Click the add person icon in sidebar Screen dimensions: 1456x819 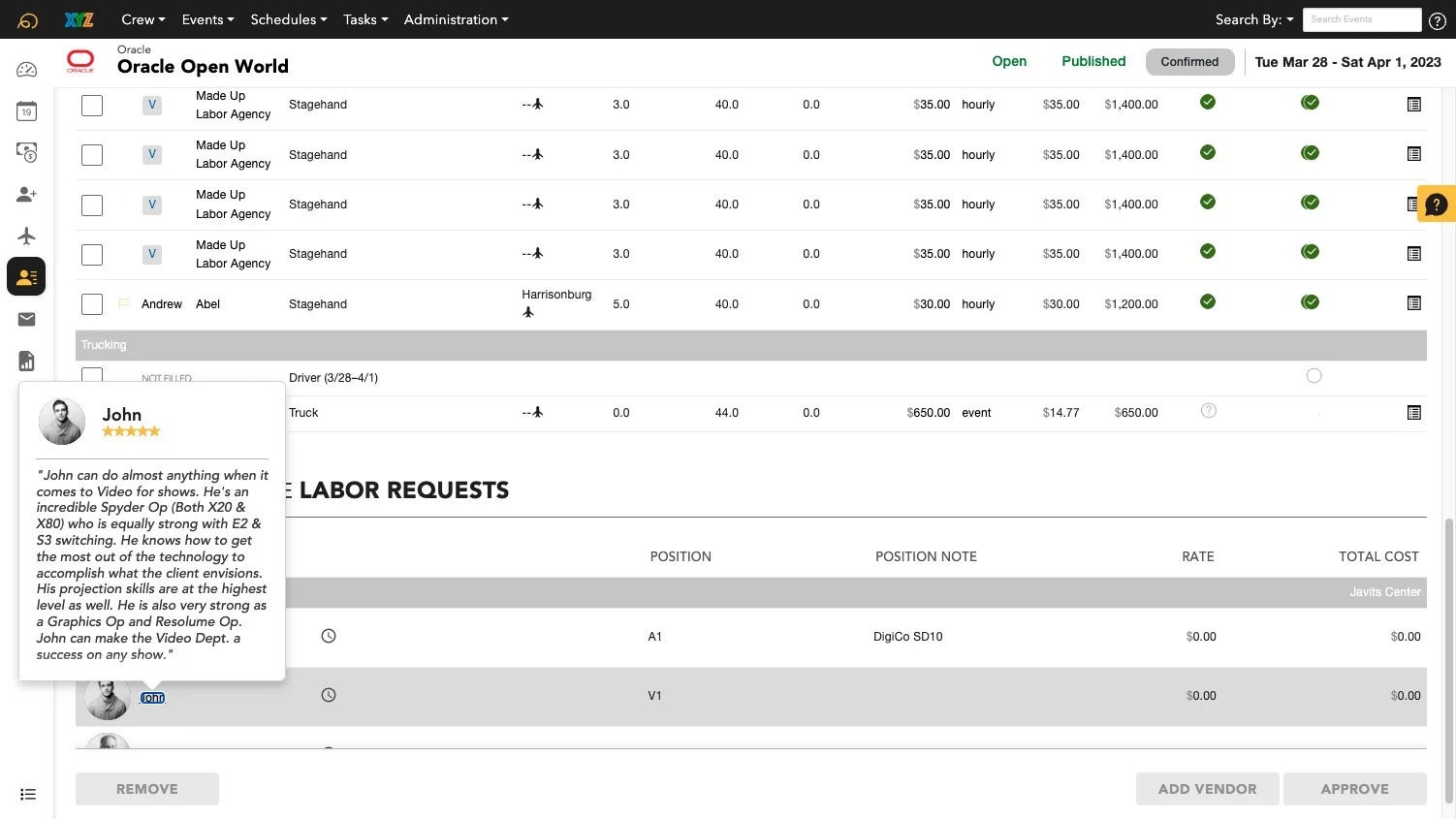27,194
